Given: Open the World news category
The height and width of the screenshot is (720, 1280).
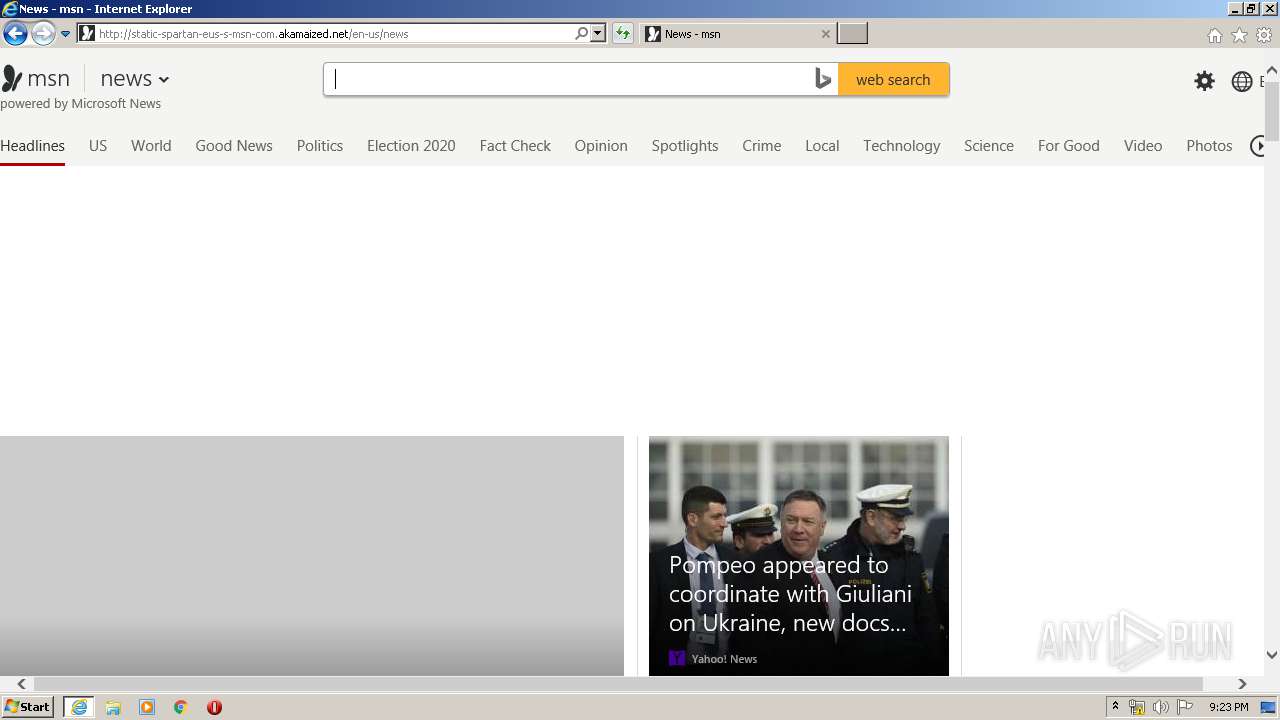Looking at the screenshot, I should pyautogui.click(x=151, y=146).
